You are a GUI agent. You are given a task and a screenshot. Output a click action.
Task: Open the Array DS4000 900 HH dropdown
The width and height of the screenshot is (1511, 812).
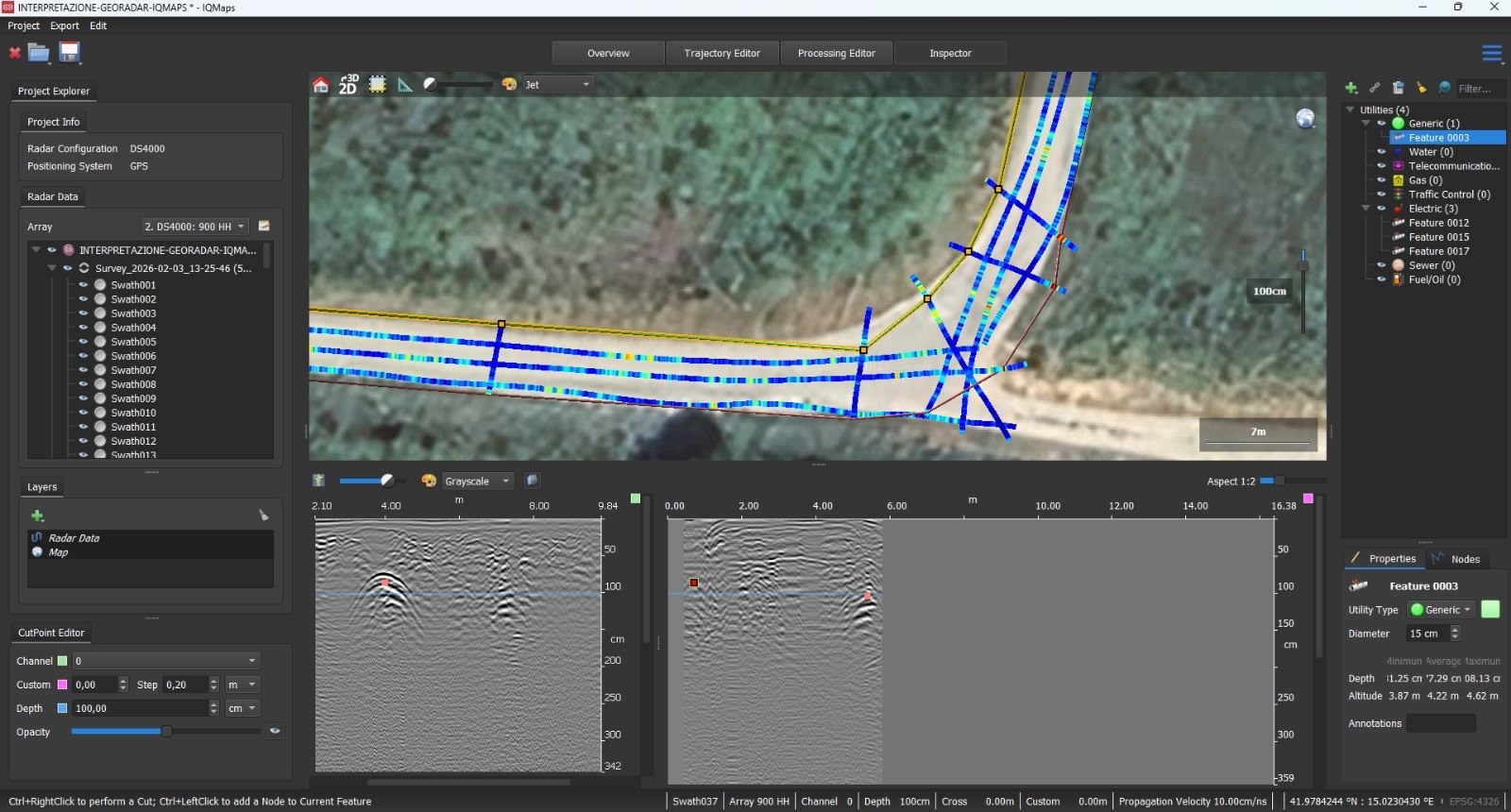(x=195, y=227)
